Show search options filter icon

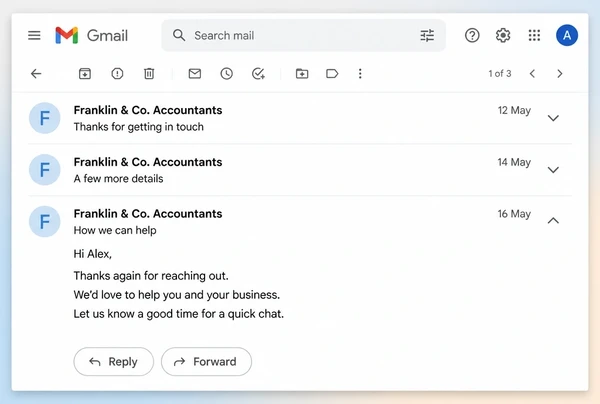coord(427,36)
